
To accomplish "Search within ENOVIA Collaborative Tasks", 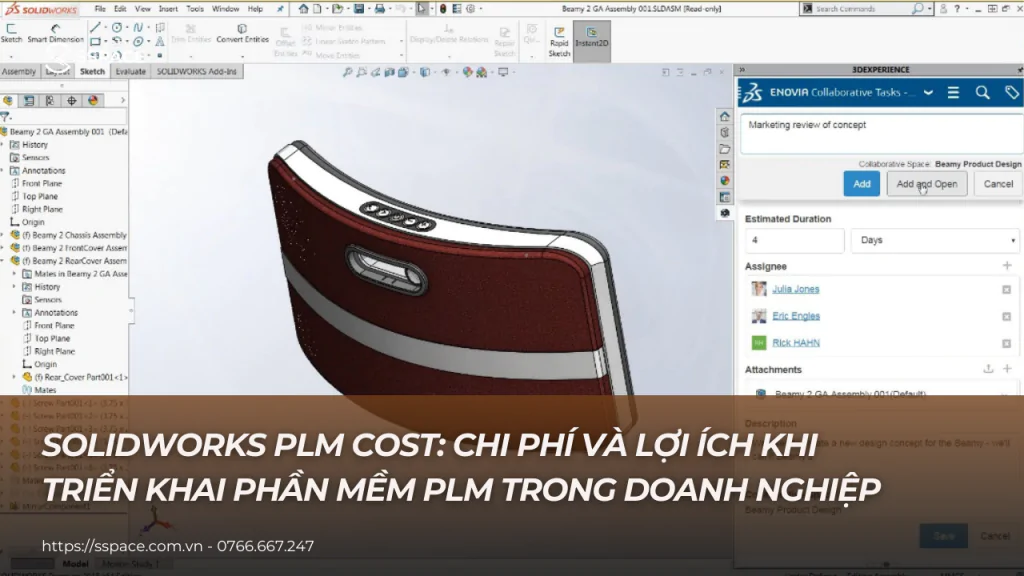I will (x=982, y=93).
